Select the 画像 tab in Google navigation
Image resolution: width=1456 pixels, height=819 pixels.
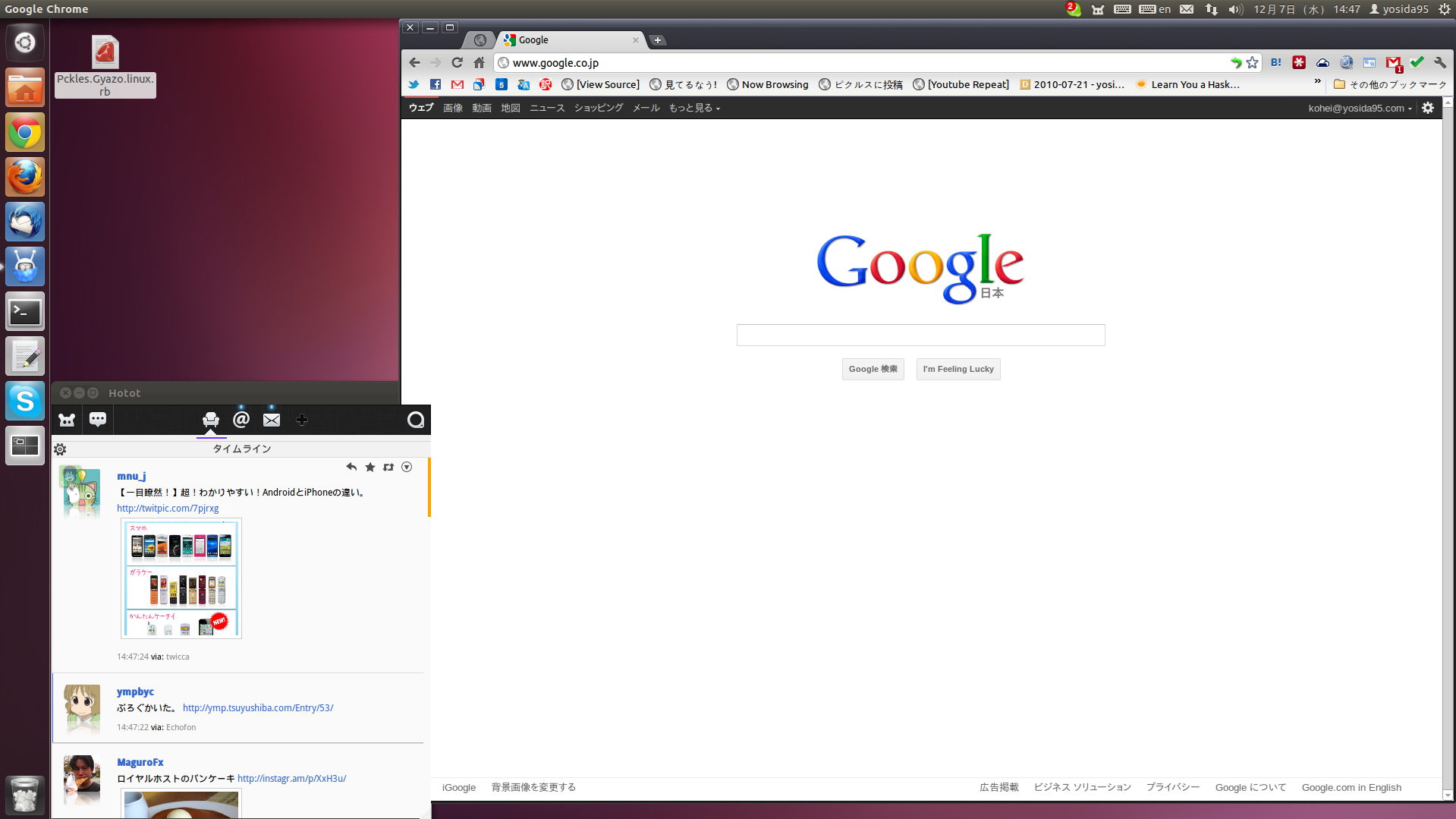point(453,109)
